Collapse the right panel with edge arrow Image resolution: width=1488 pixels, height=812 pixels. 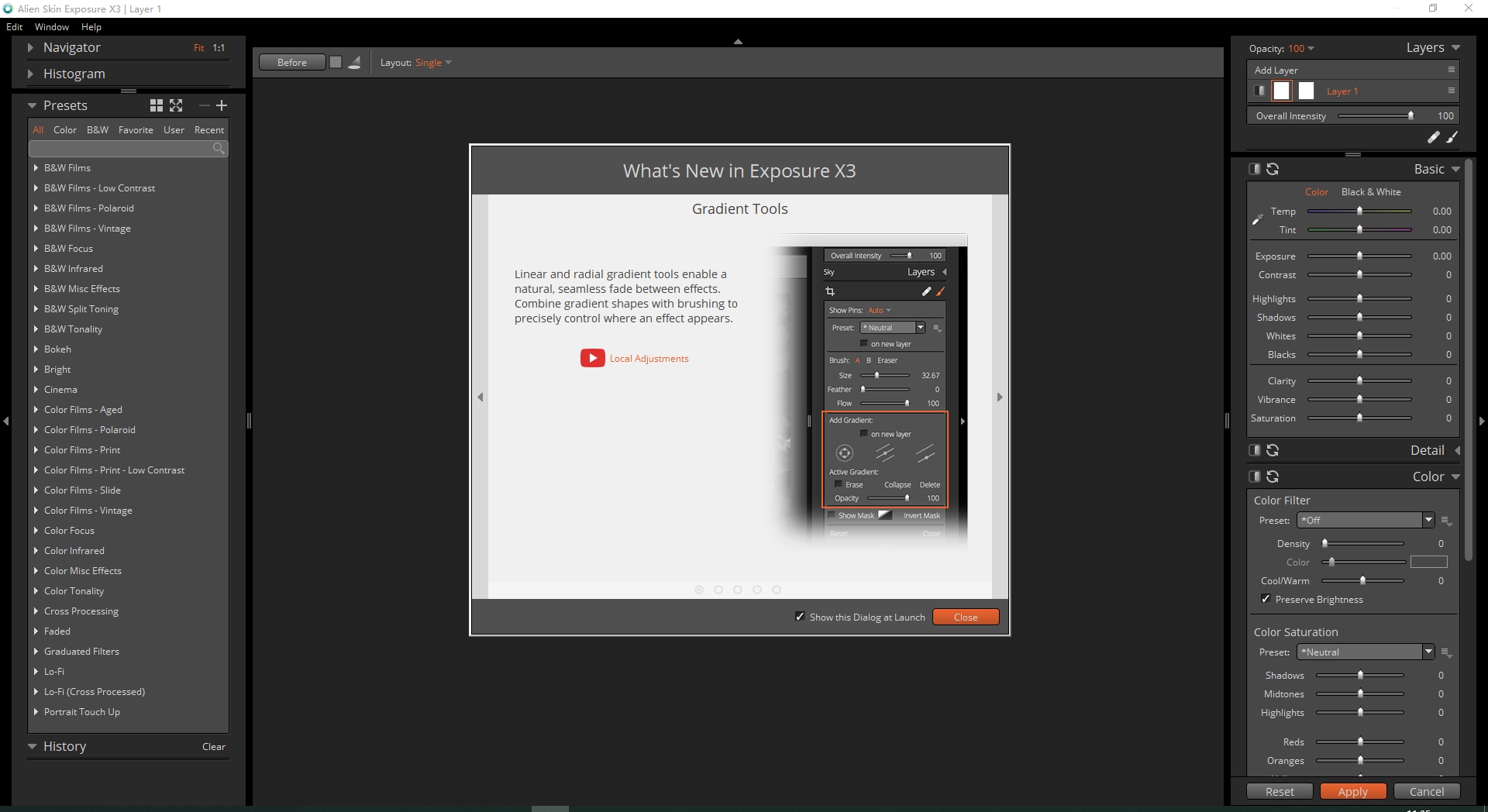(x=1482, y=421)
